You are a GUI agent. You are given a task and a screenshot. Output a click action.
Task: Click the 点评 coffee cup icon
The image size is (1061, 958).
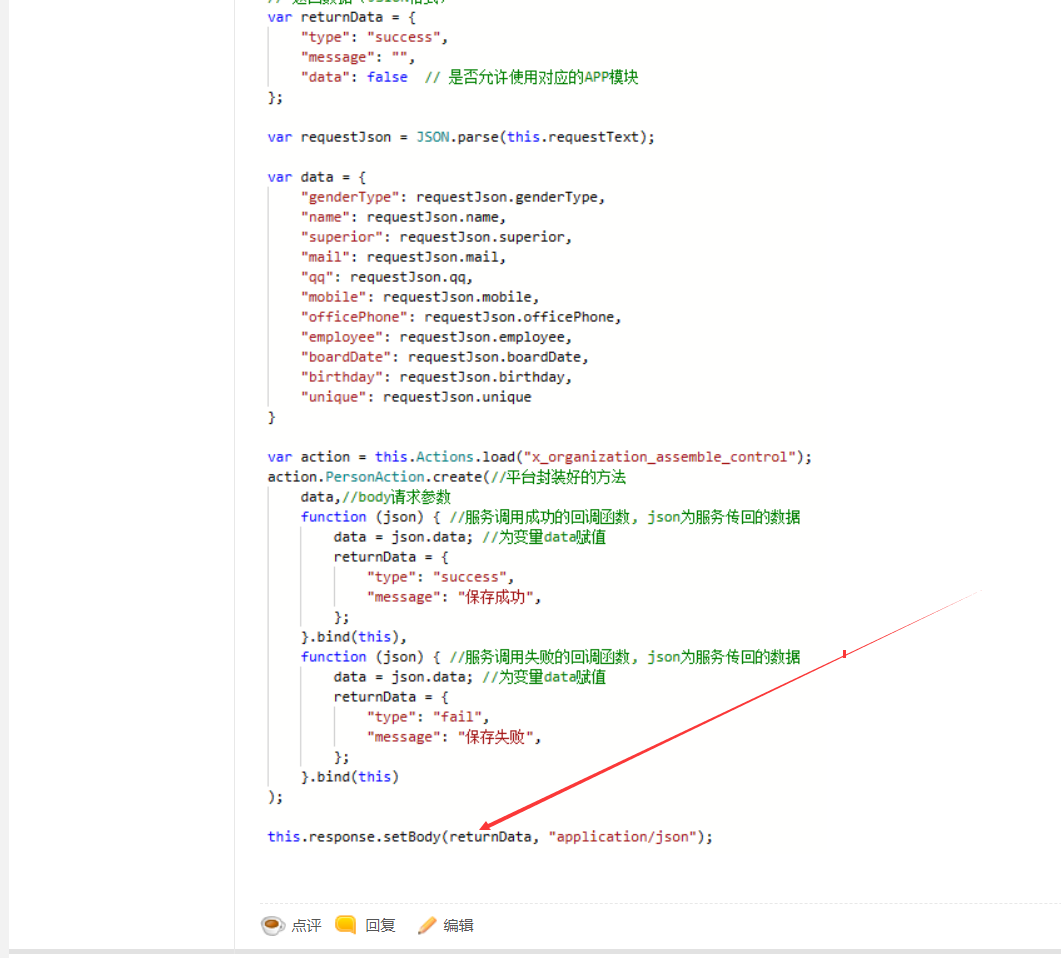pyautogui.click(x=273, y=926)
